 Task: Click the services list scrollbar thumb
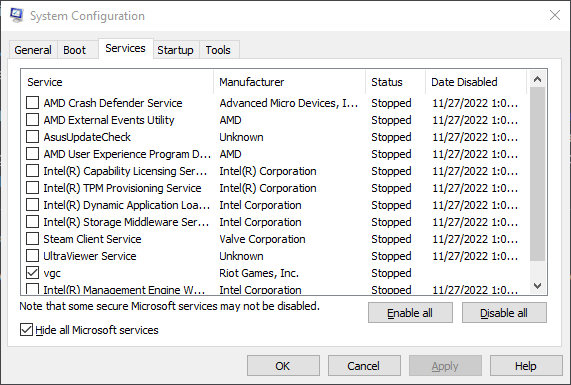tap(537, 174)
